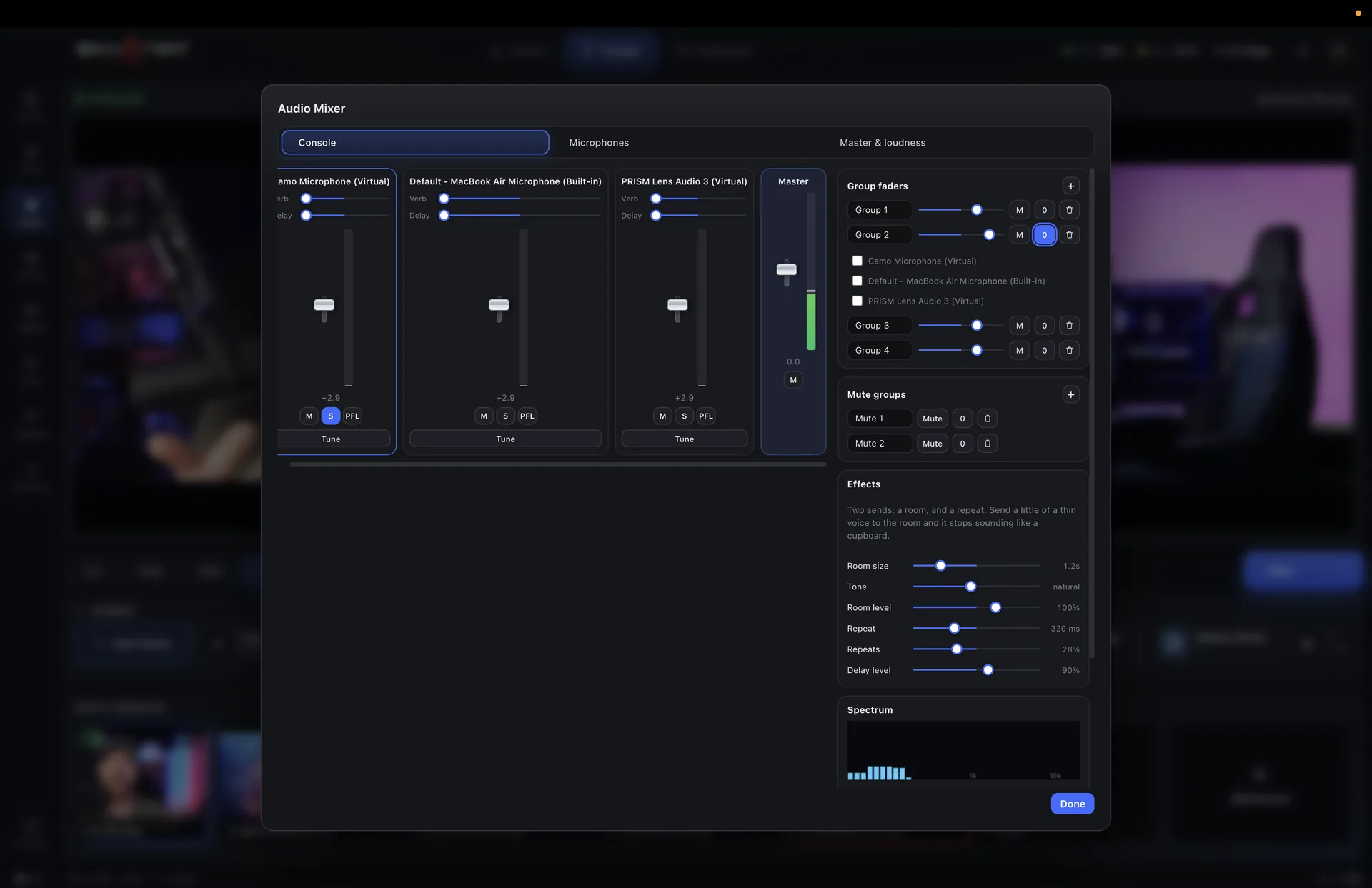This screenshot has height=888, width=1372.
Task: Click Done to close Audio Mixer
Action: pyautogui.click(x=1072, y=804)
